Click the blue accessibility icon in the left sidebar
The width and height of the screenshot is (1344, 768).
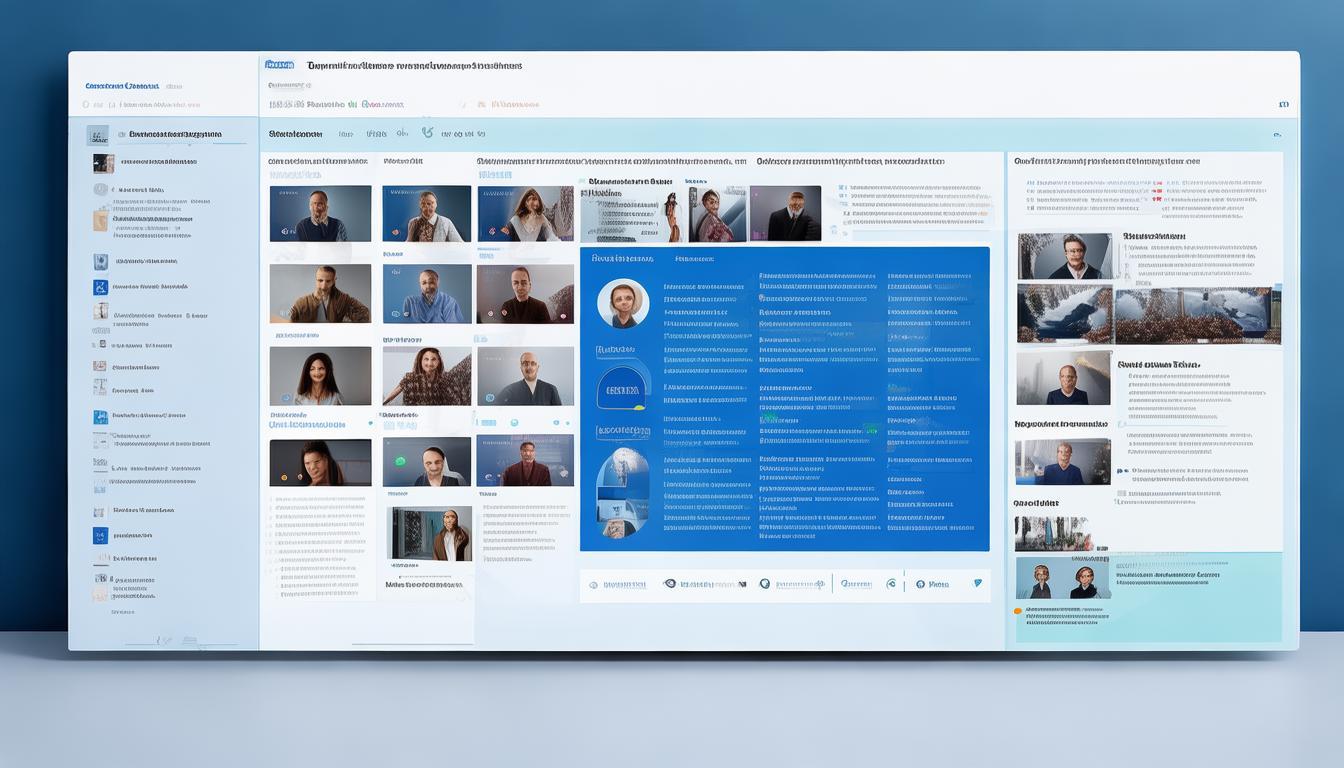100,287
